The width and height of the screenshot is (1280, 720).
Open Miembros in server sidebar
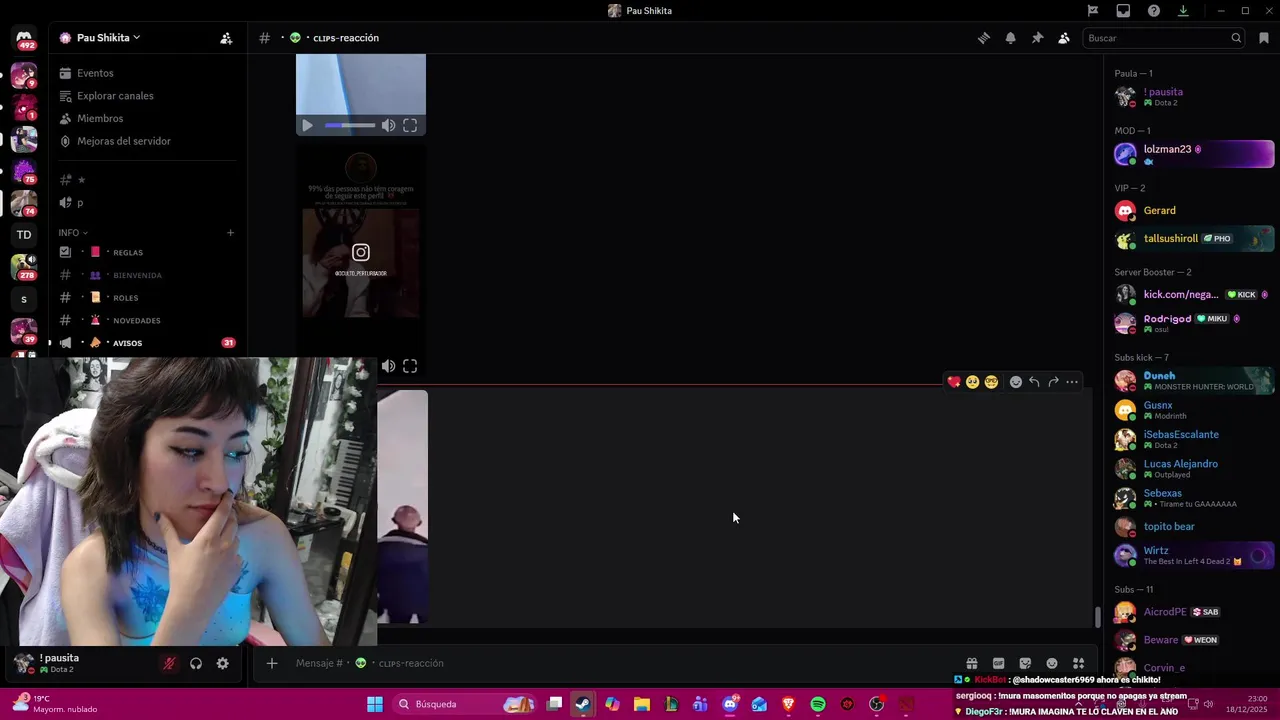tap(148, 118)
